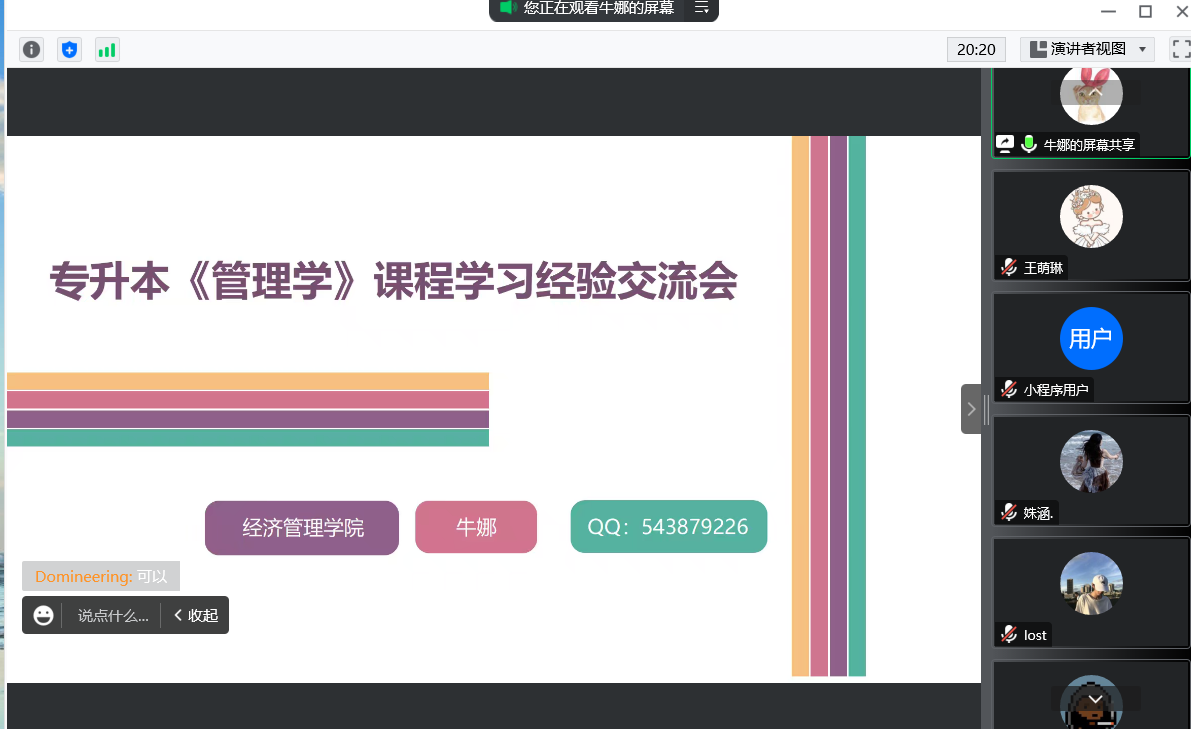Click the blue security shield icon
The height and width of the screenshot is (729, 1191).
[69, 50]
